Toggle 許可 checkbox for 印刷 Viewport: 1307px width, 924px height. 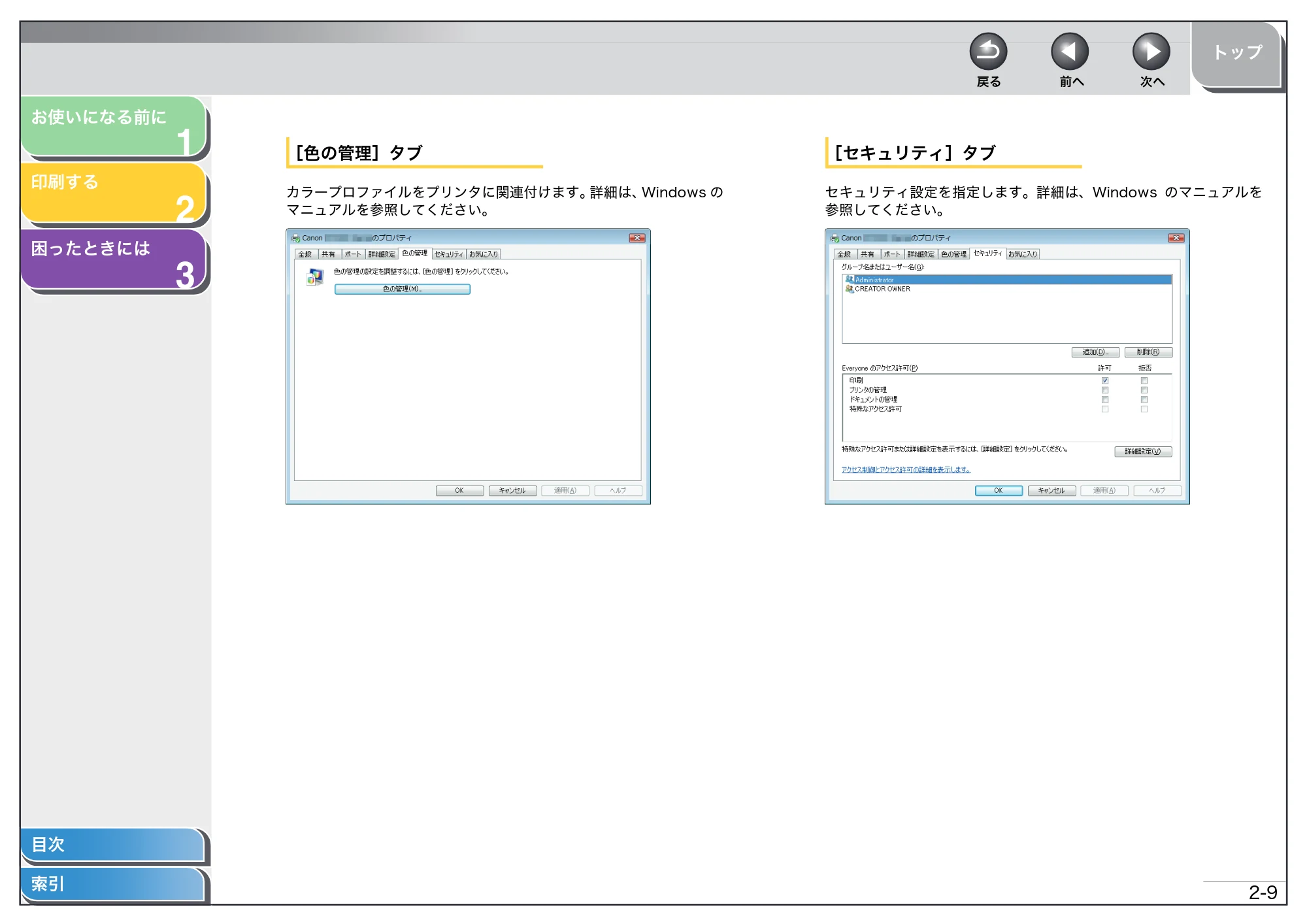tap(1105, 380)
